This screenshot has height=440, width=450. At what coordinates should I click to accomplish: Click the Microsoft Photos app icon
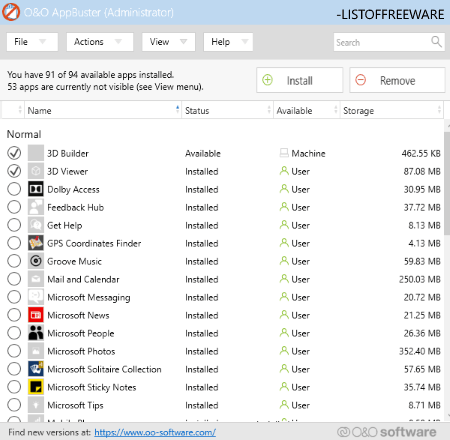click(x=36, y=351)
